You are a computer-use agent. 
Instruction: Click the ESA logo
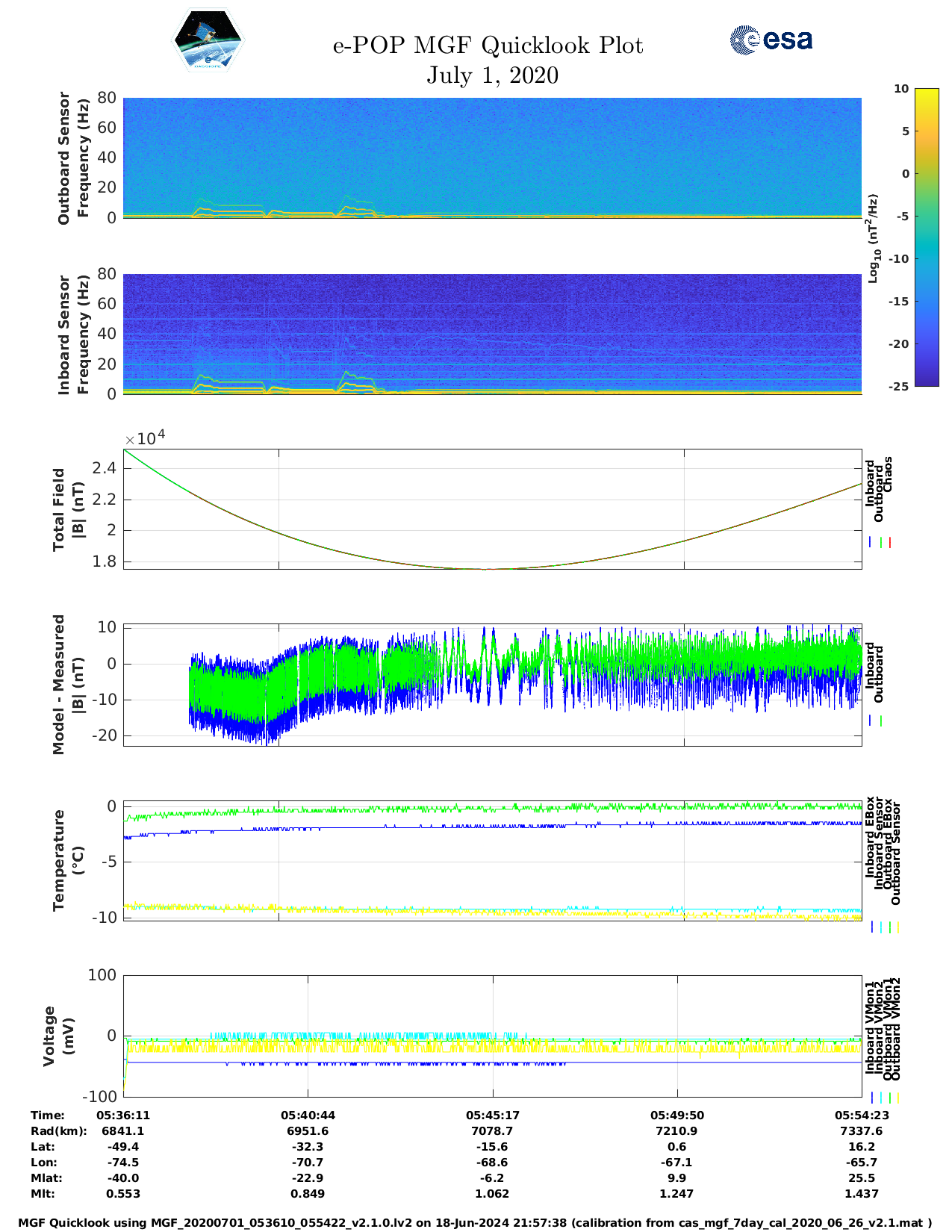(x=771, y=40)
